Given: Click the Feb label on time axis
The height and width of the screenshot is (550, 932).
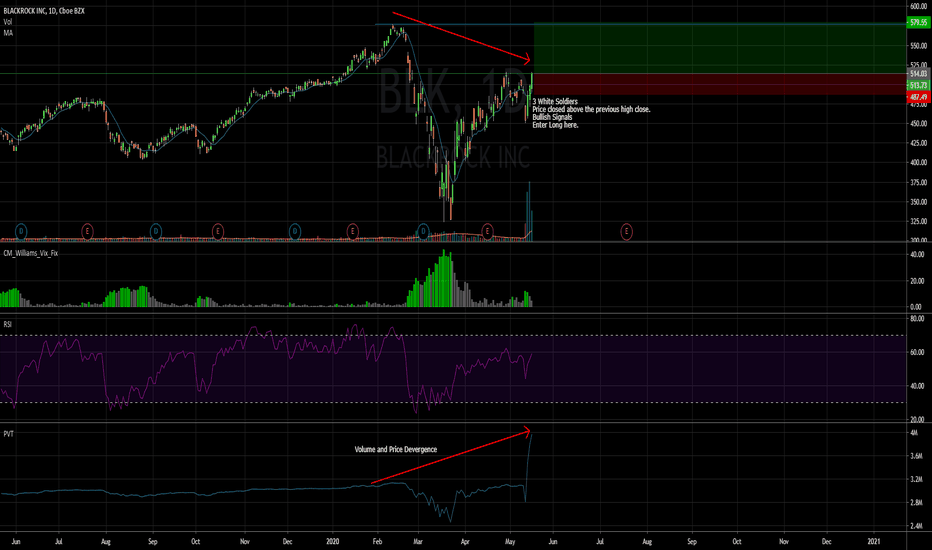Looking at the screenshot, I should [377, 542].
